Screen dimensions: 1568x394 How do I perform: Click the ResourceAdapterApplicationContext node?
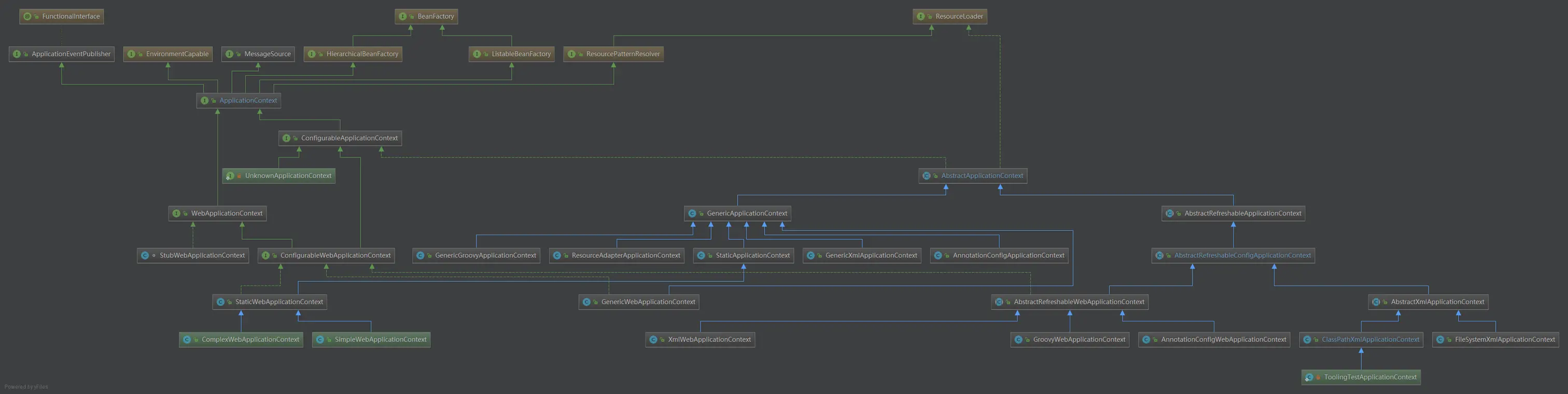617,256
